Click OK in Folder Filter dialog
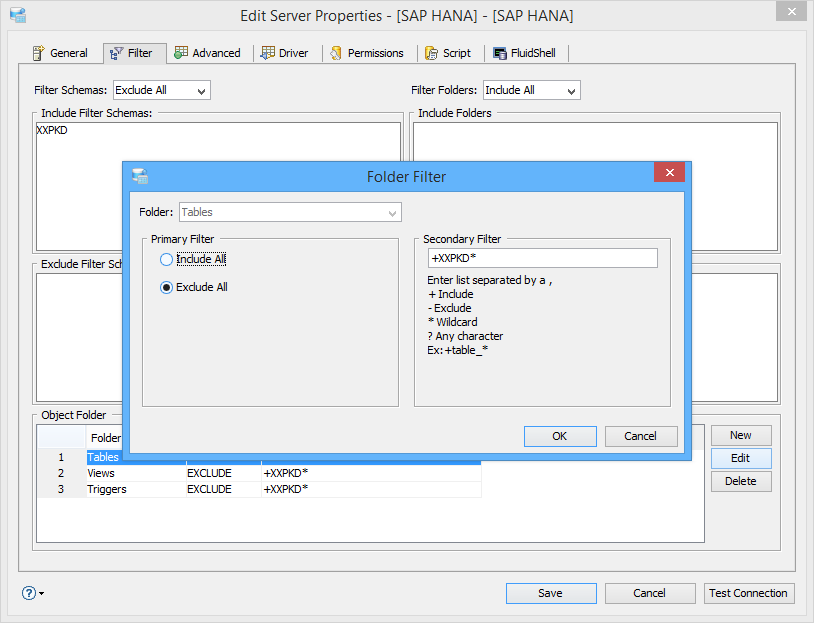 [560, 436]
